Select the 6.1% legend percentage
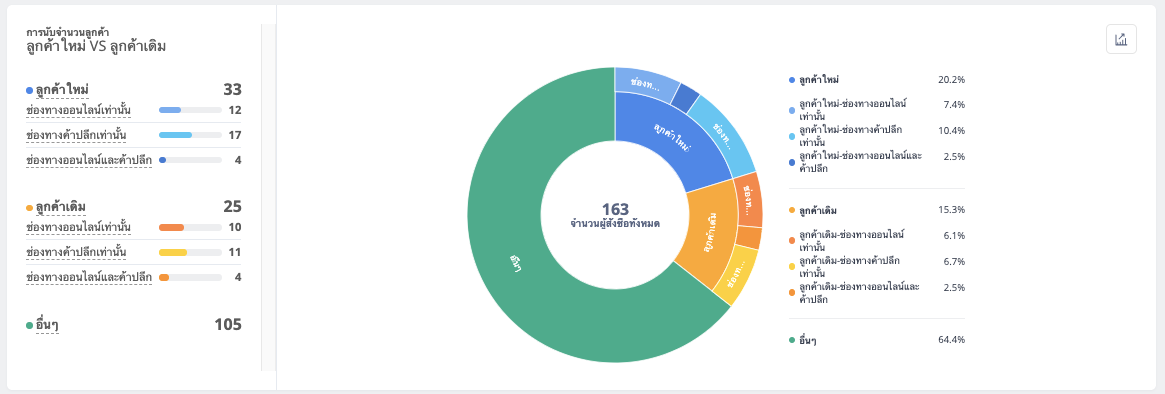The height and width of the screenshot is (394, 1165). coord(954,236)
